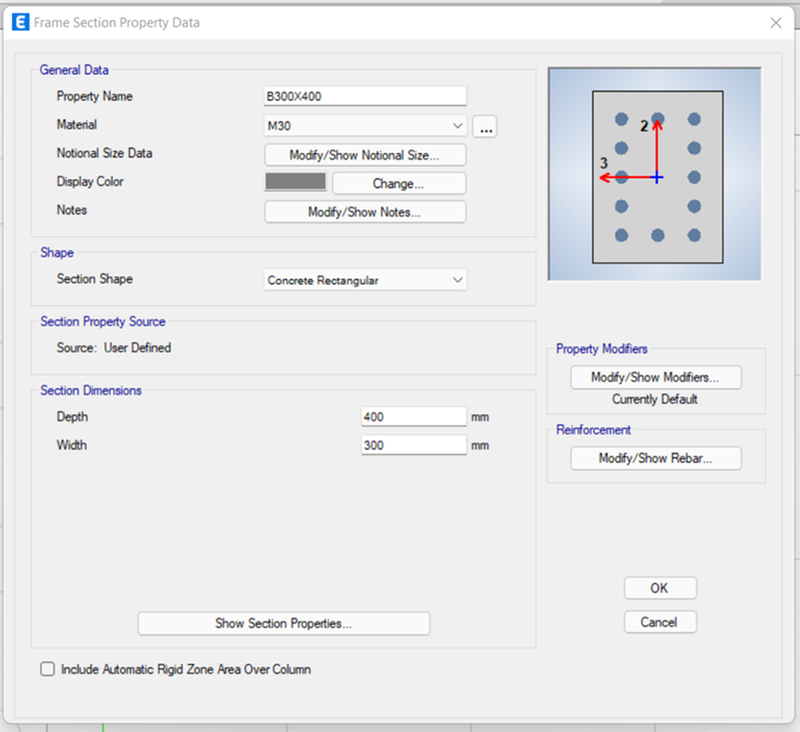Screen dimensions: 800x732
Task: Close the Frame Section Property Data dialog
Action: pos(776,23)
